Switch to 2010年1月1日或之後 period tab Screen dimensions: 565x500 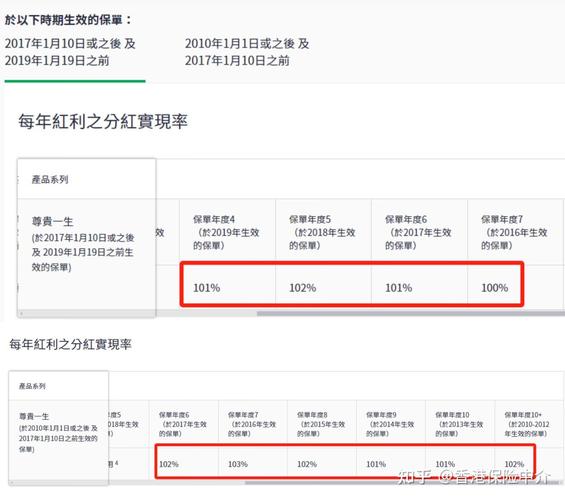(x=247, y=52)
